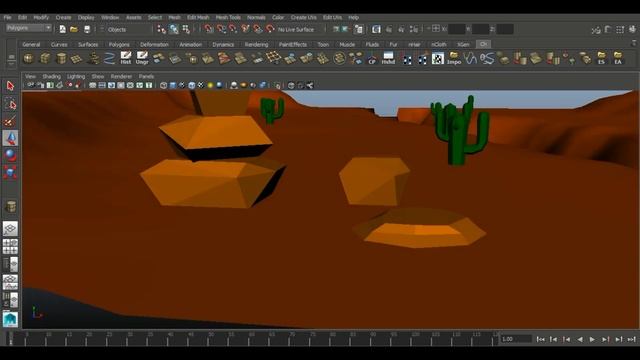
Task: Click the single perspective layout icon
Action: click(x=10, y=229)
